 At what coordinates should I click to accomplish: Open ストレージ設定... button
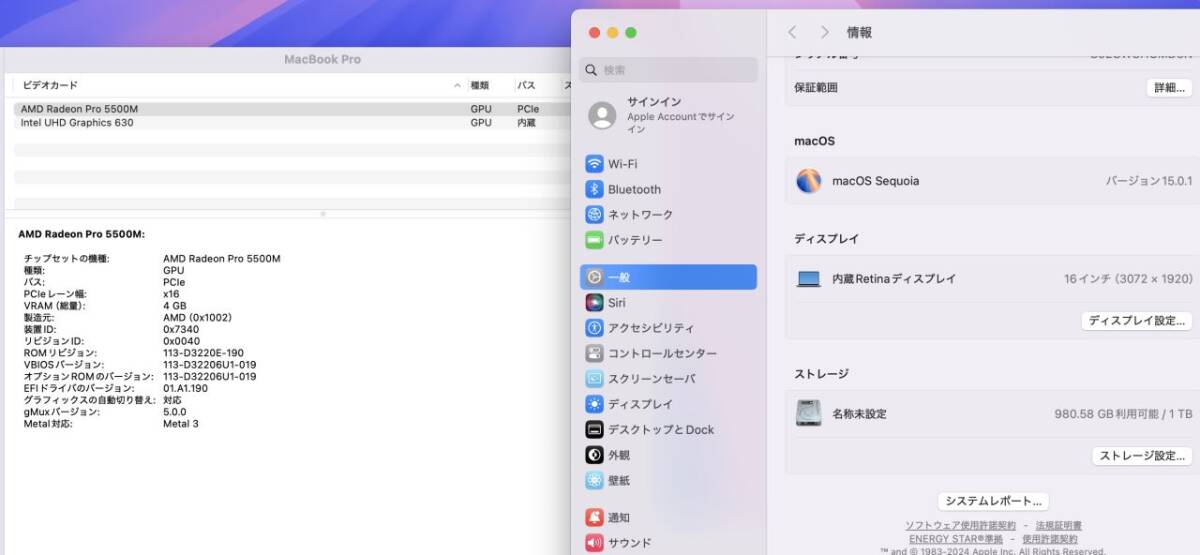click(x=1142, y=456)
